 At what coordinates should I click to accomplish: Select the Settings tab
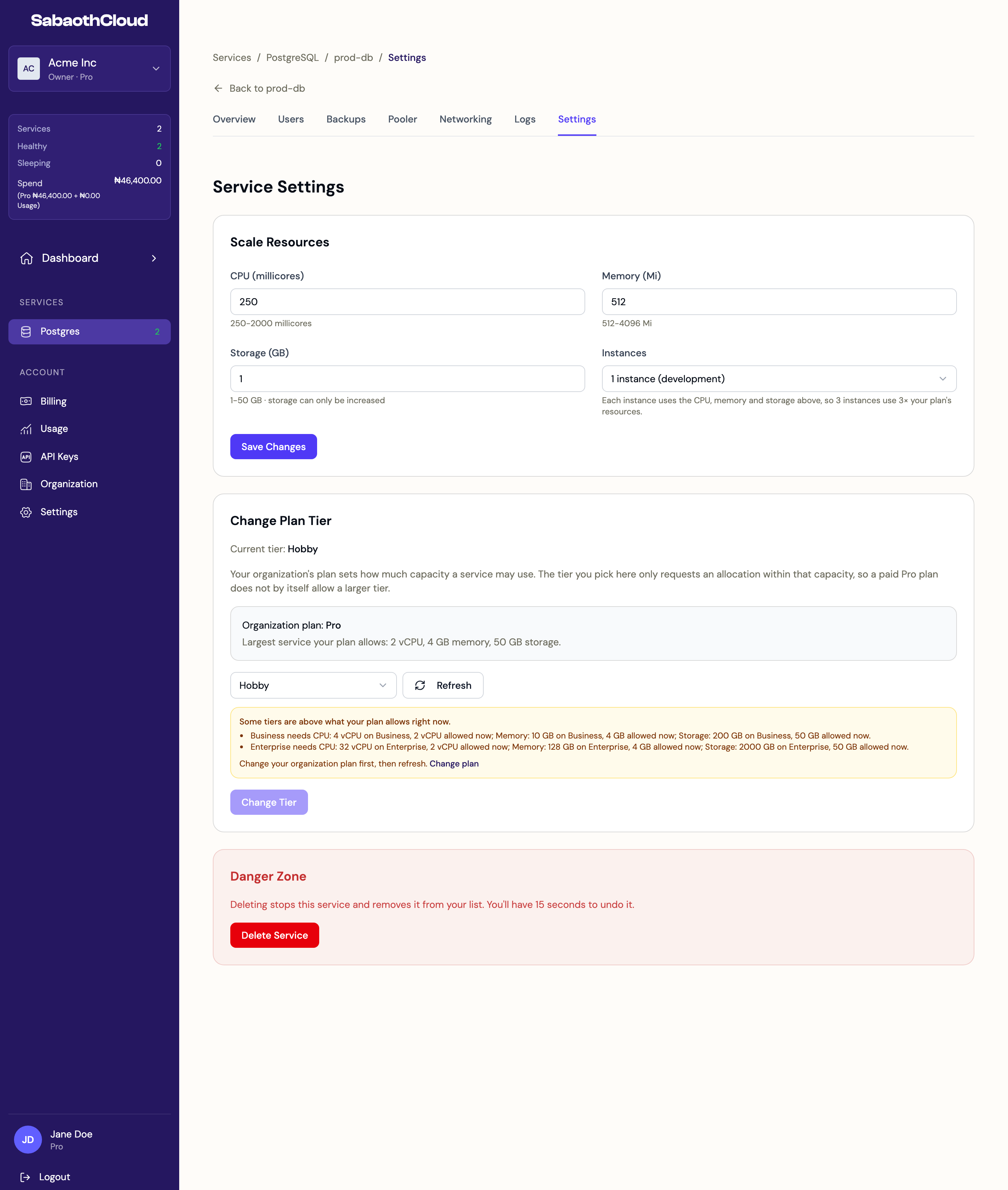(x=576, y=119)
